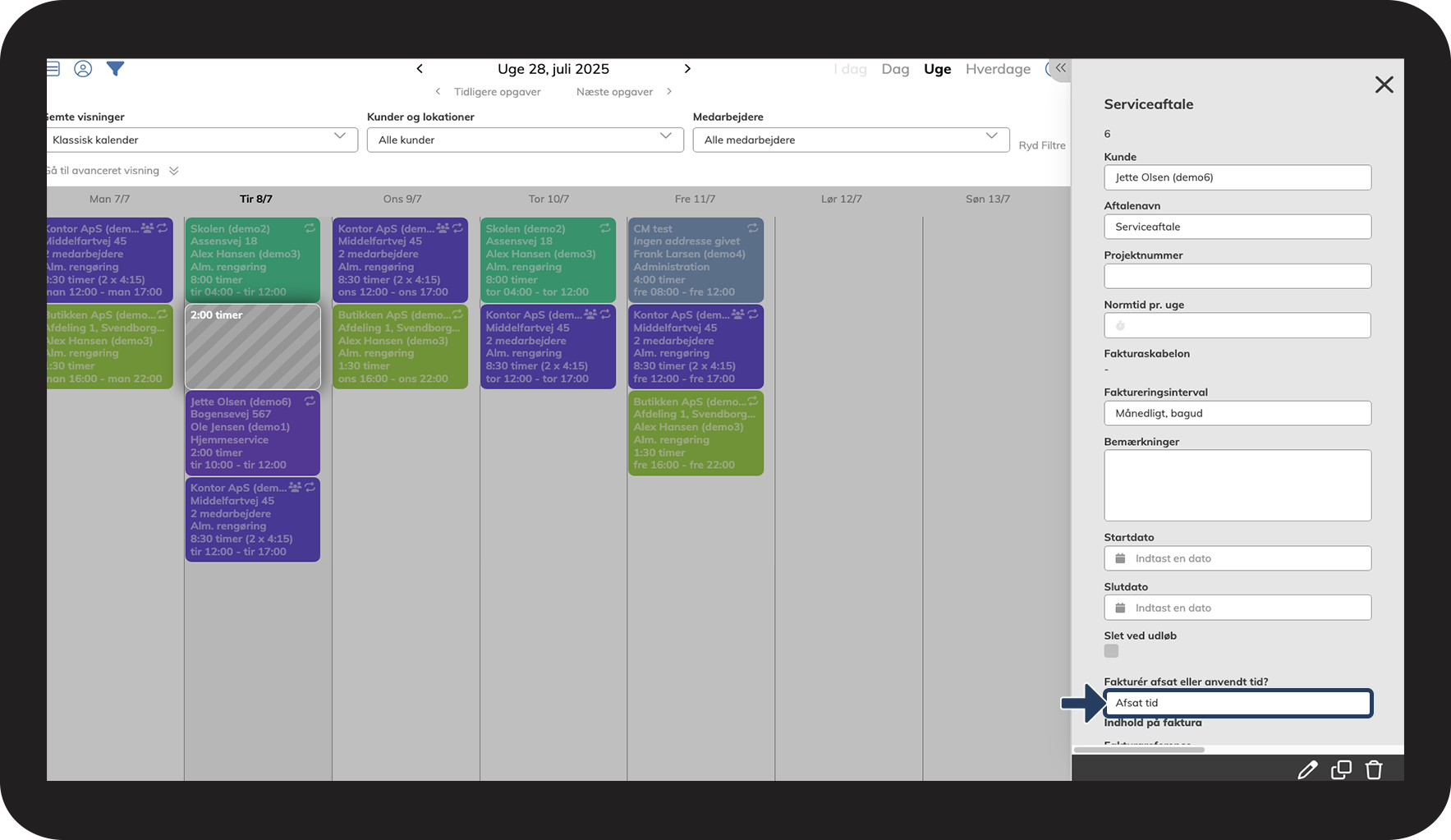Open the Kunde field Jette Olsen (demo6)
Image resolution: width=1451 pixels, height=840 pixels.
click(x=1237, y=177)
